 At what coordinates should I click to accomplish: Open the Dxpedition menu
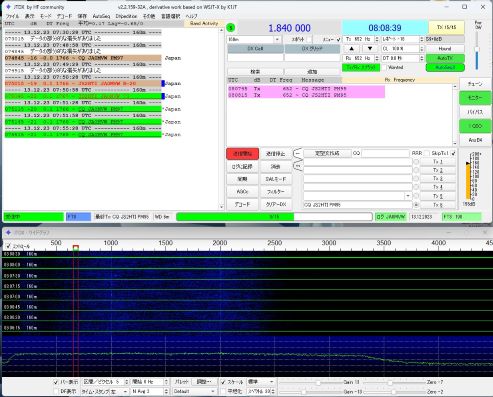tap(126, 16)
